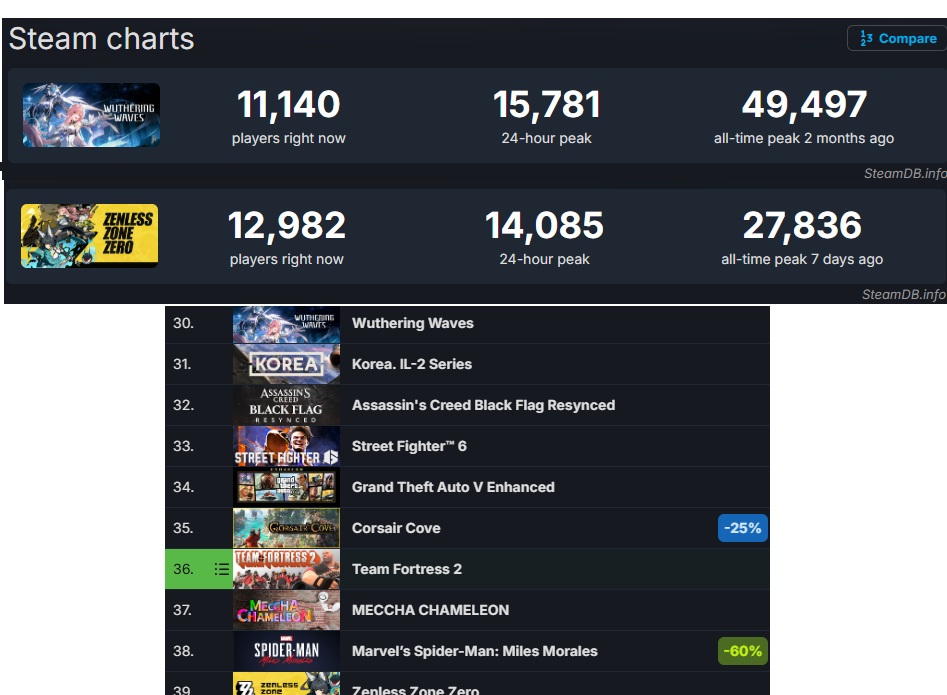Open Street Fighter 6 entry
Image resolution: width=947 pixels, height=695 pixels.
pos(409,446)
